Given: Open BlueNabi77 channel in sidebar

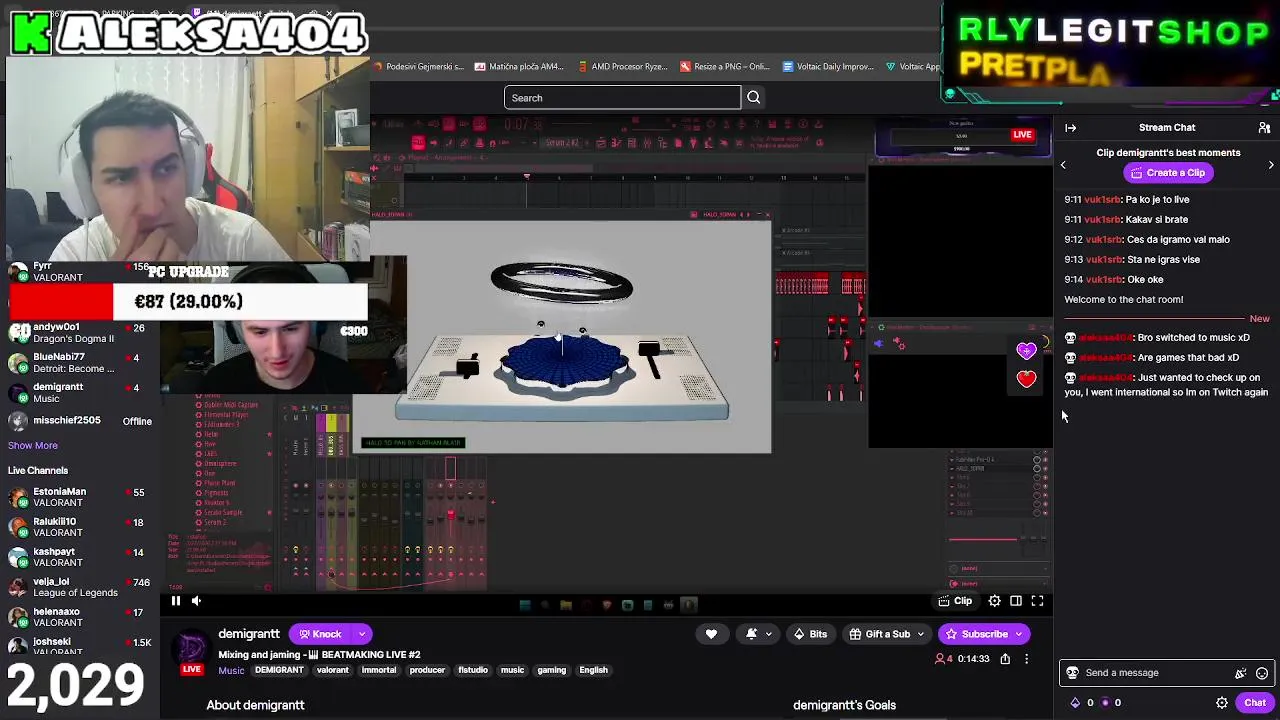Looking at the screenshot, I should [x=80, y=363].
